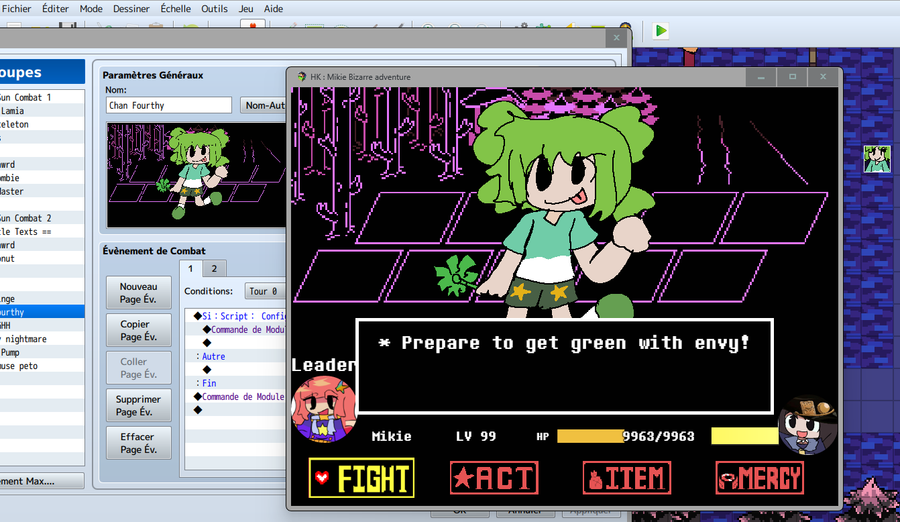Choose the FIGHT command in game window
The image size is (900, 522).
[362, 478]
